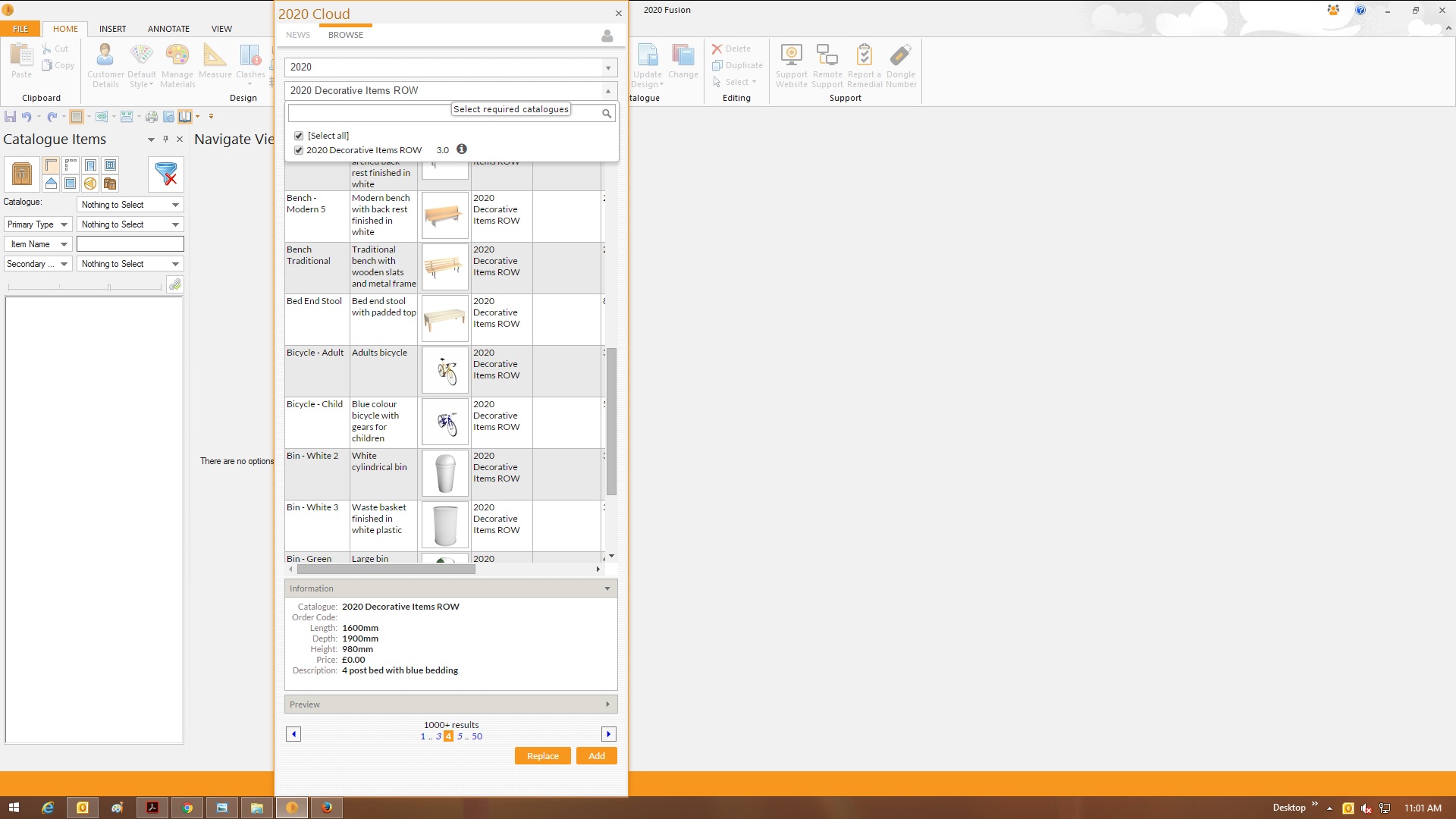Click the Item Name text input field

130,244
